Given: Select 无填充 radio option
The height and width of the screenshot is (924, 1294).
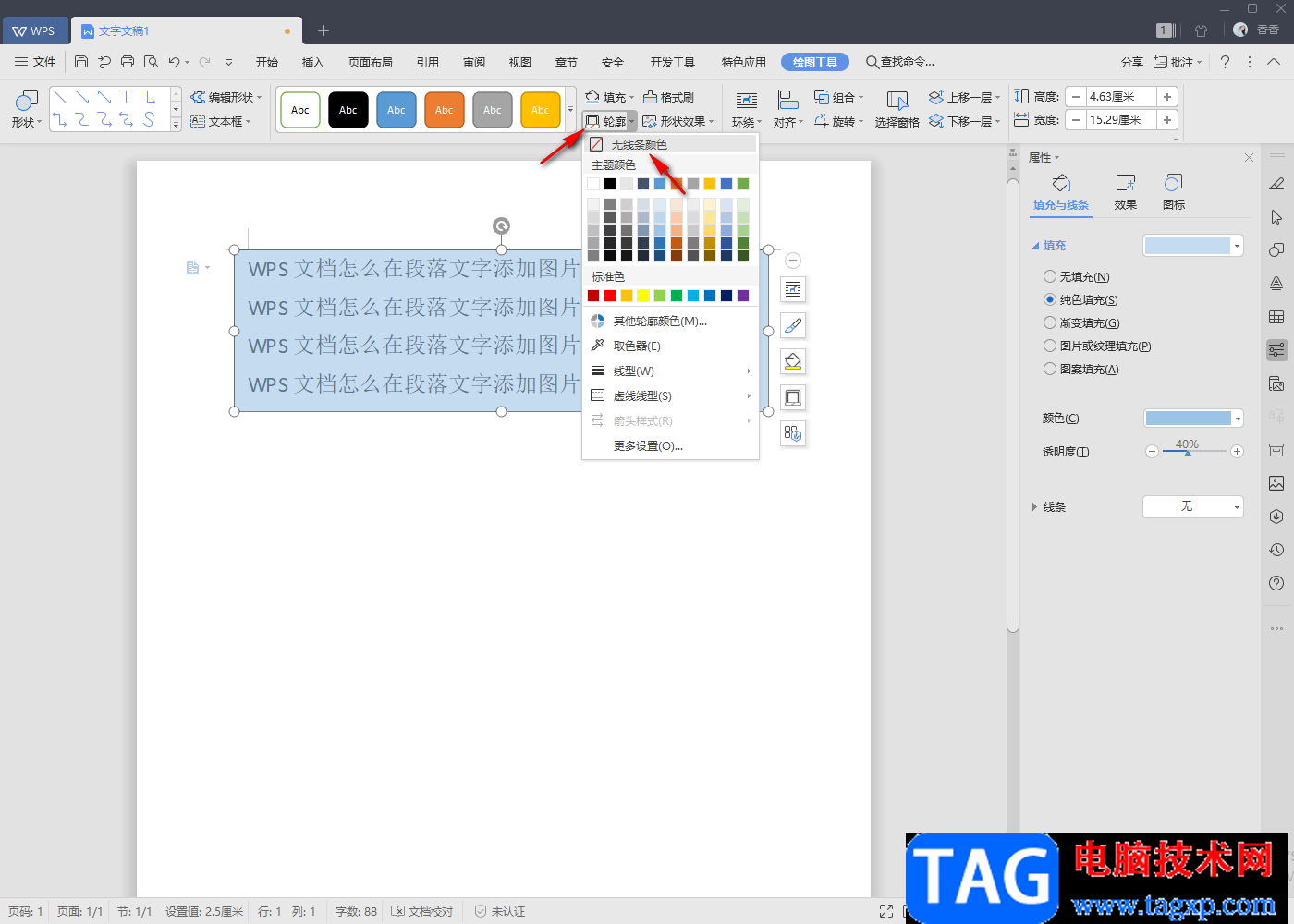Looking at the screenshot, I should point(1050,276).
